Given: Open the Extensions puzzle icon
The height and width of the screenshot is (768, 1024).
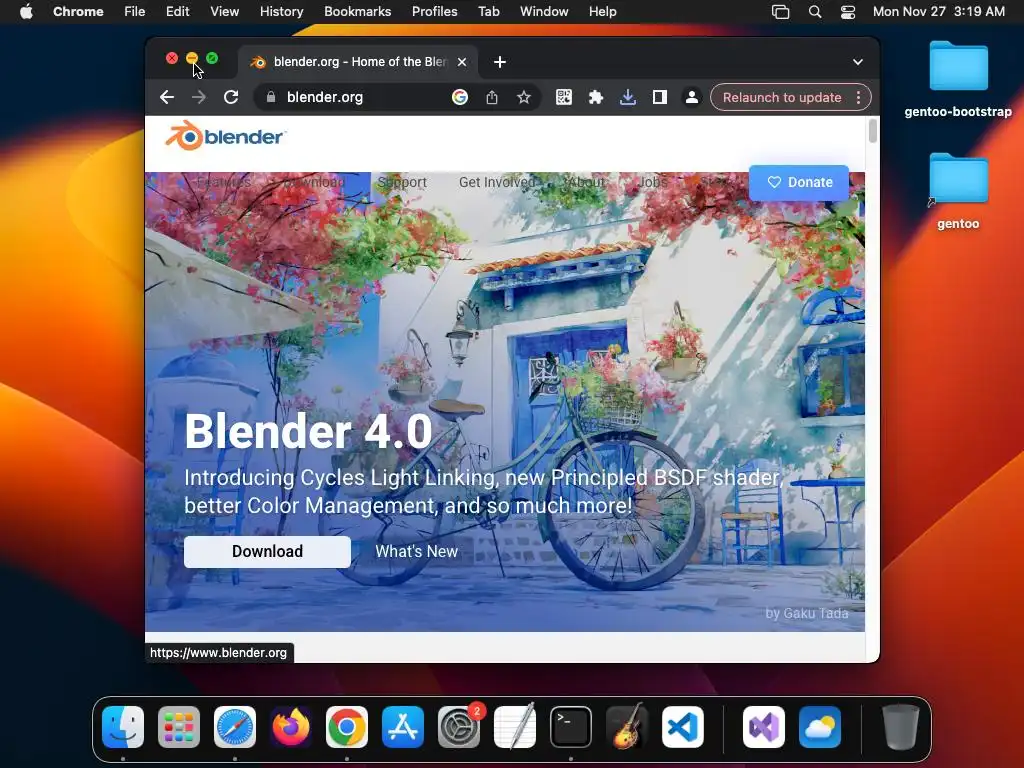Looking at the screenshot, I should (596, 97).
